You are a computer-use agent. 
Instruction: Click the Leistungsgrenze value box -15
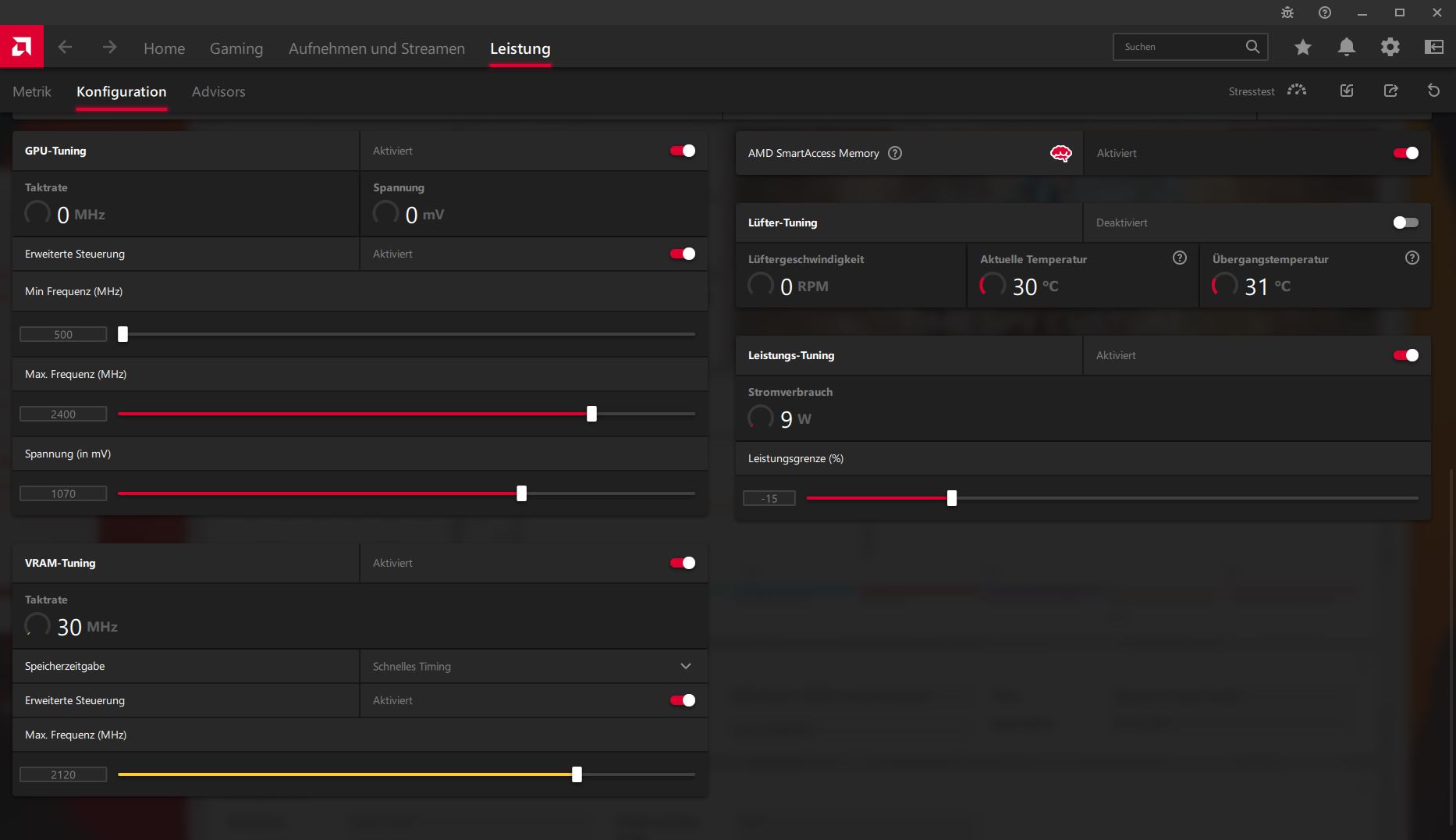[x=769, y=498]
